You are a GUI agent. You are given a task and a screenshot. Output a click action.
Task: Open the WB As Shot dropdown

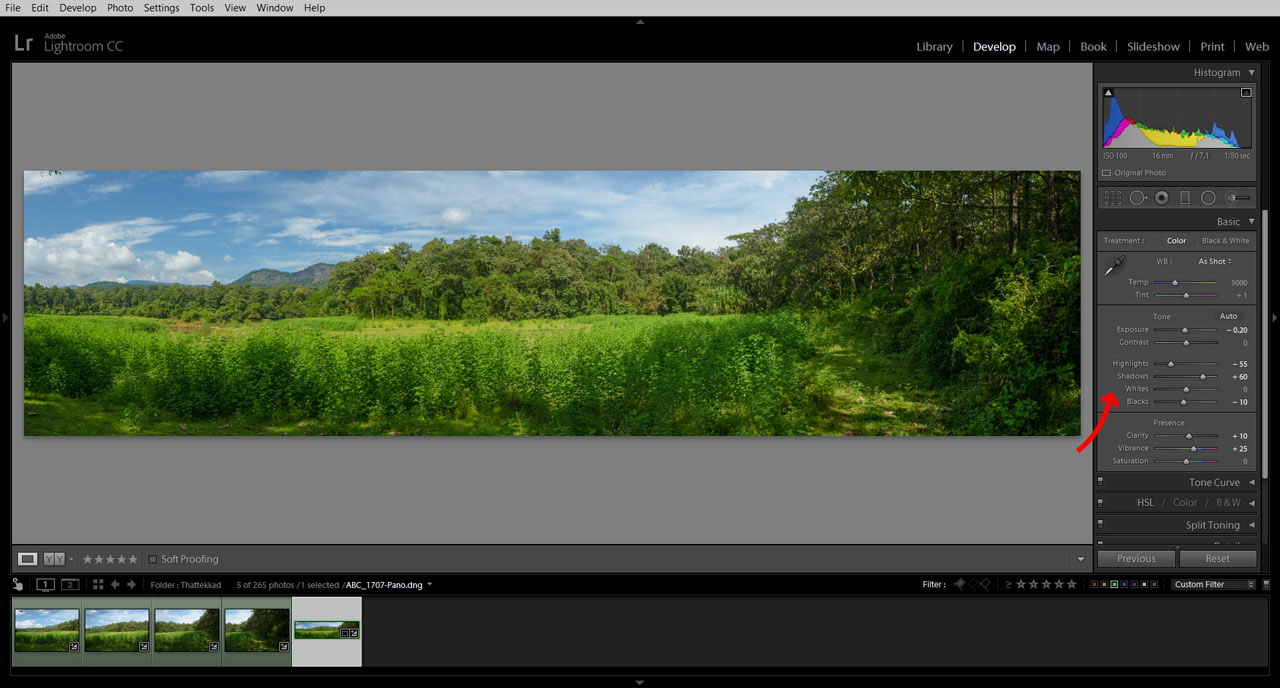[1215, 262]
